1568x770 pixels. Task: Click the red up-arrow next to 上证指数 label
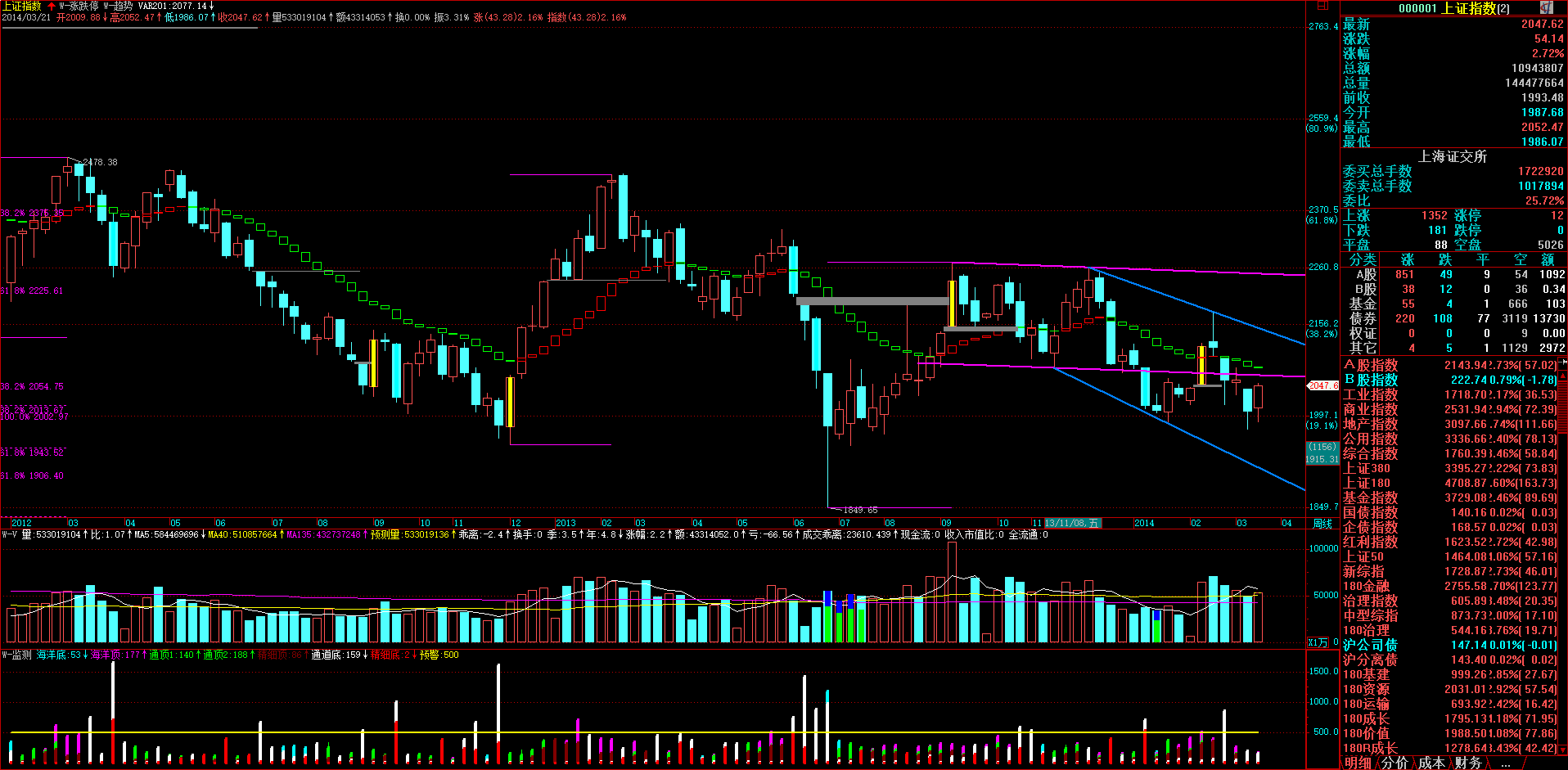(52, 6)
